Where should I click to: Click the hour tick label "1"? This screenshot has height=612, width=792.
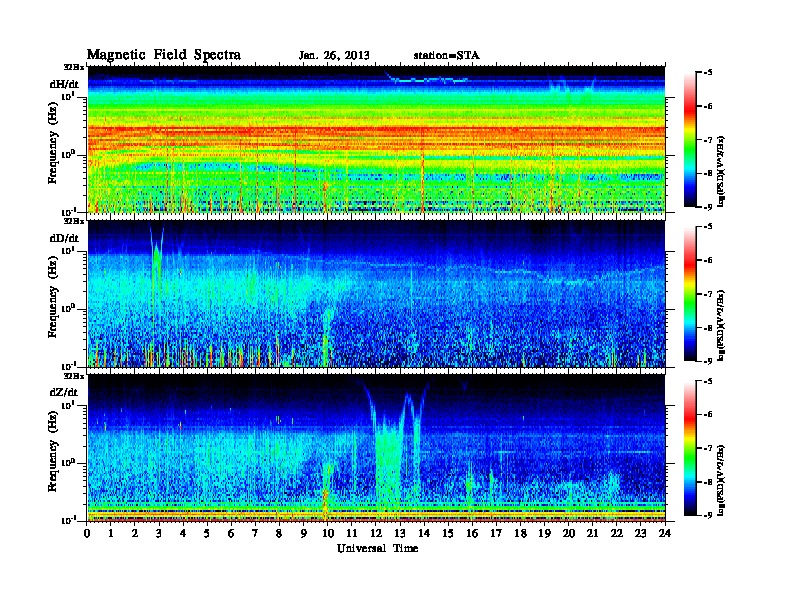[x=111, y=534]
